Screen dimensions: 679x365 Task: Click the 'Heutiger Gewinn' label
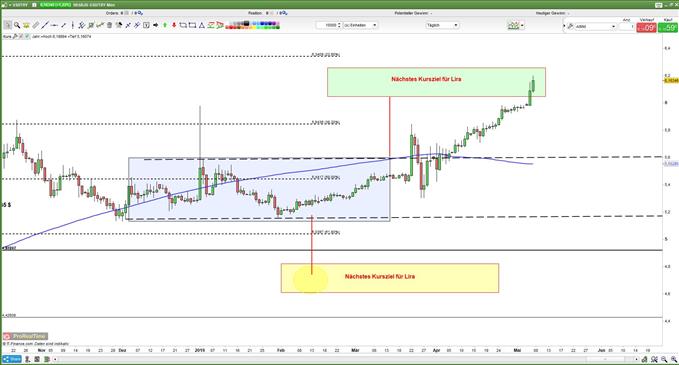(550, 13)
